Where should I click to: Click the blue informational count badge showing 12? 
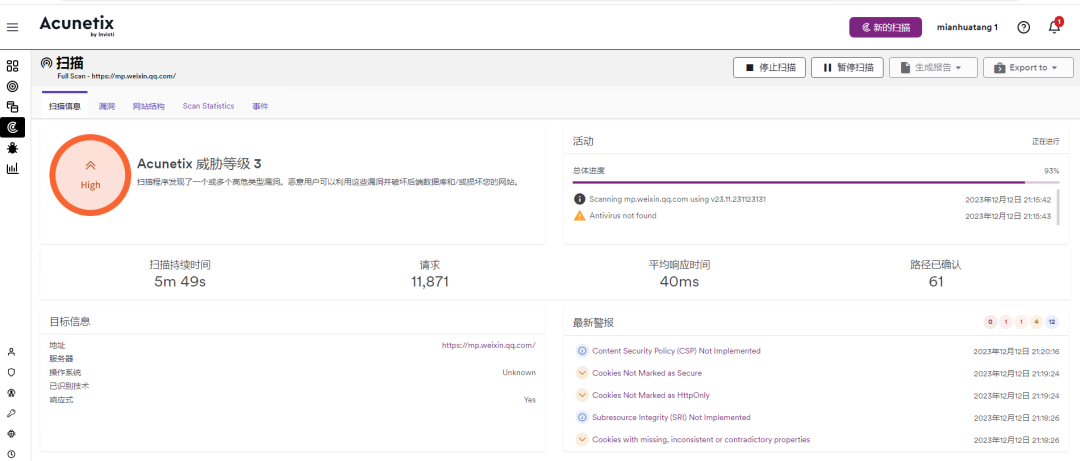click(1052, 322)
